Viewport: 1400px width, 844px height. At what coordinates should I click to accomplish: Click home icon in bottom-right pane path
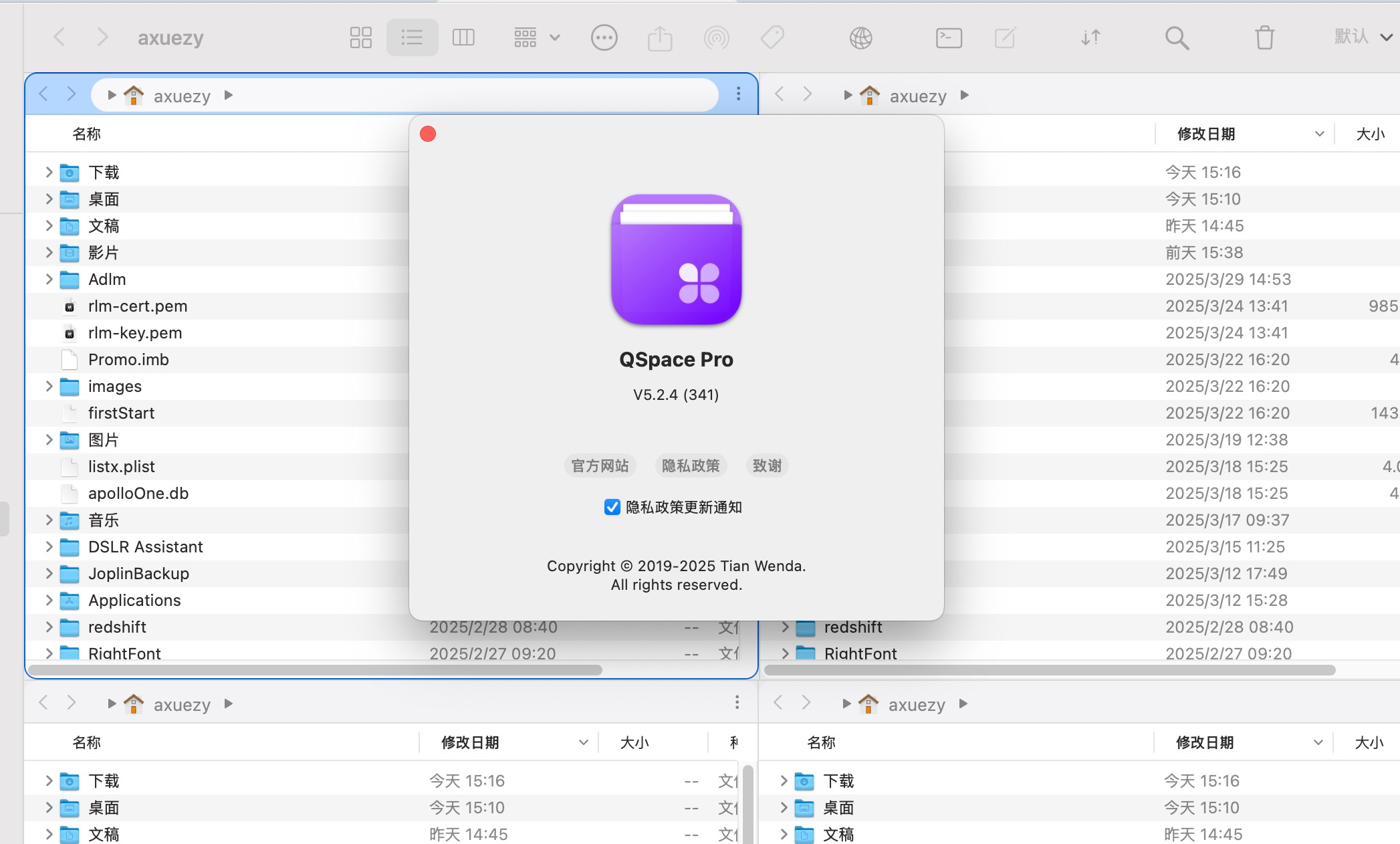(868, 704)
